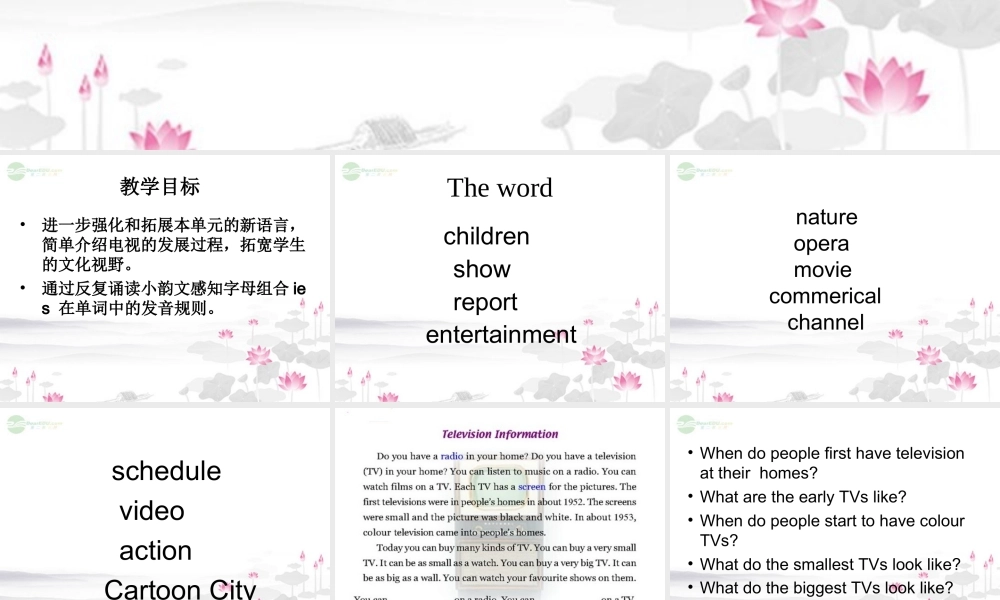Image resolution: width=1000 pixels, height=600 pixels.
Task: Click the word 'action'
Action: 155,551
